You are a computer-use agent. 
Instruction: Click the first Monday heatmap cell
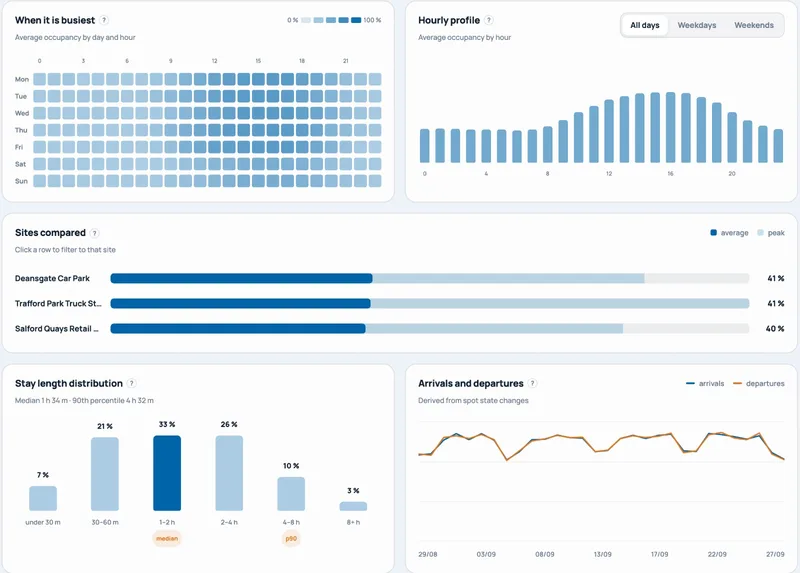click(40, 79)
